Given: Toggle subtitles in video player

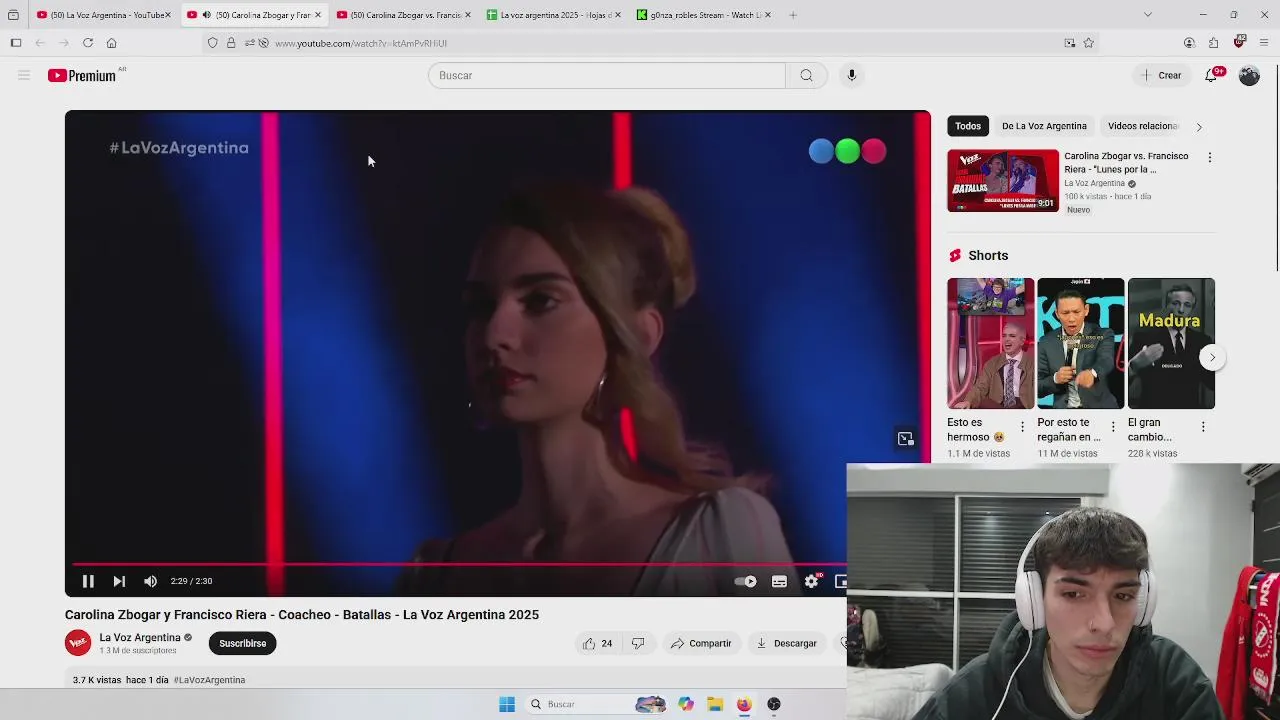Looking at the screenshot, I should pos(779,581).
